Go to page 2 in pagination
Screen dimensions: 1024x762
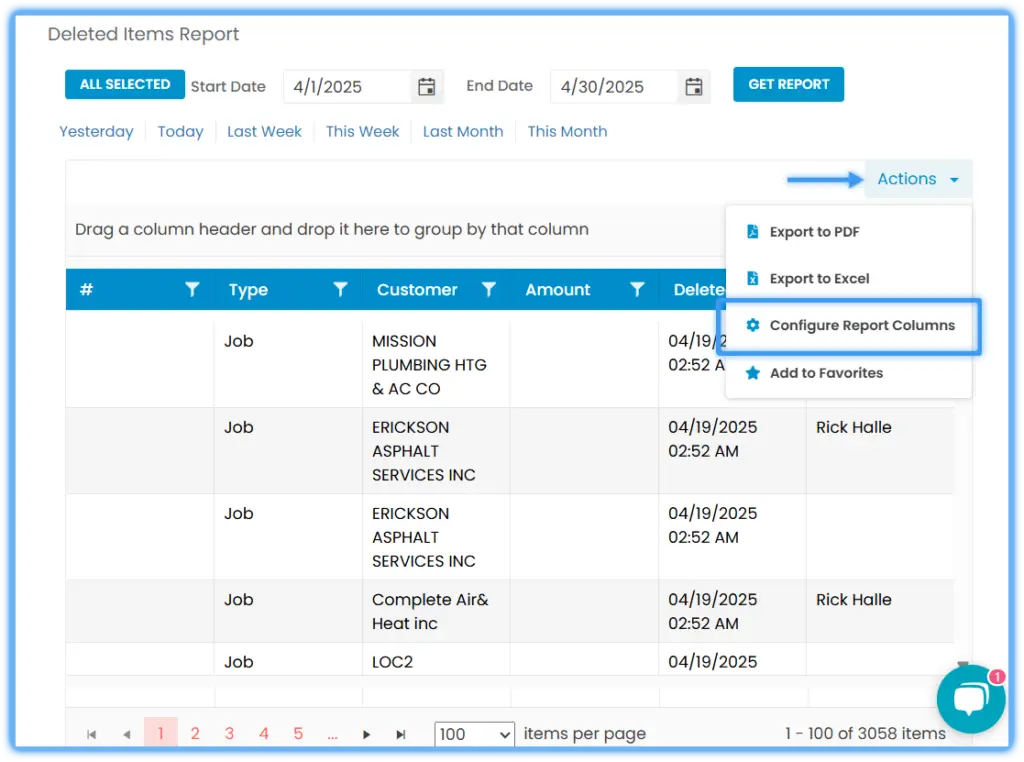tap(195, 733)
